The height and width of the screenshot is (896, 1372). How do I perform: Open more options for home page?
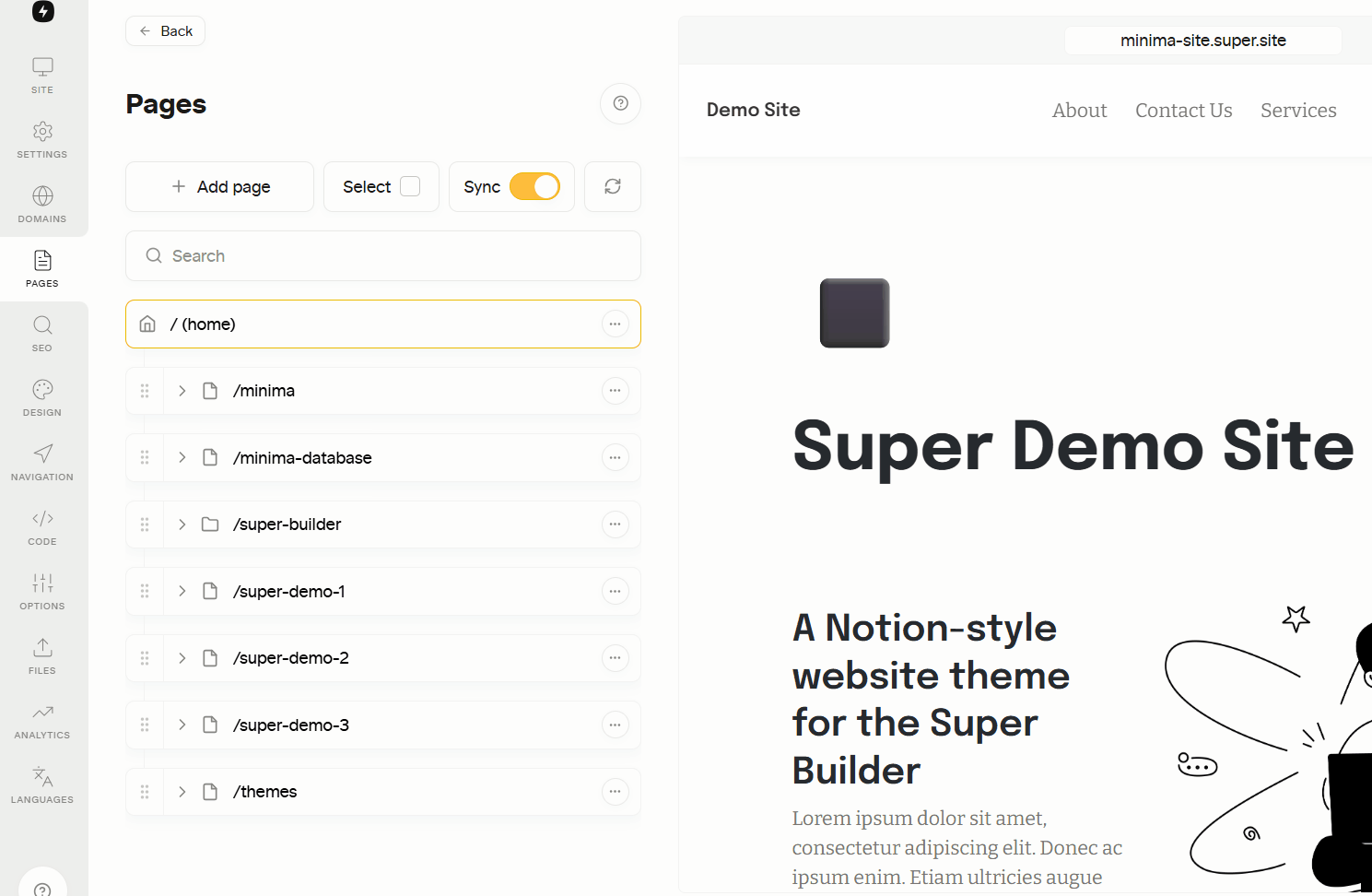pyautogui.click(x=616, y=324)
